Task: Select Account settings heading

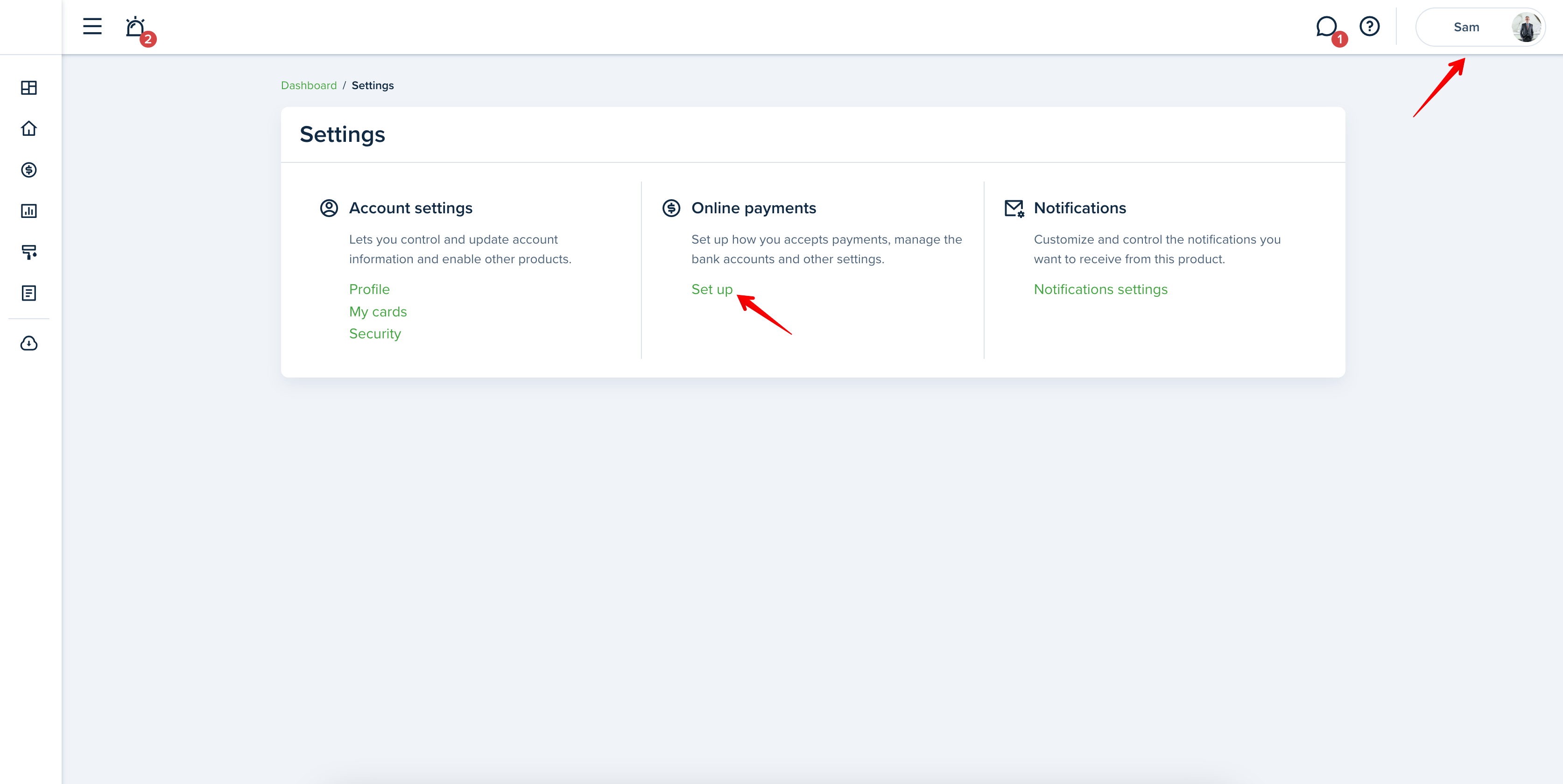Action: [x=411, y=208]
